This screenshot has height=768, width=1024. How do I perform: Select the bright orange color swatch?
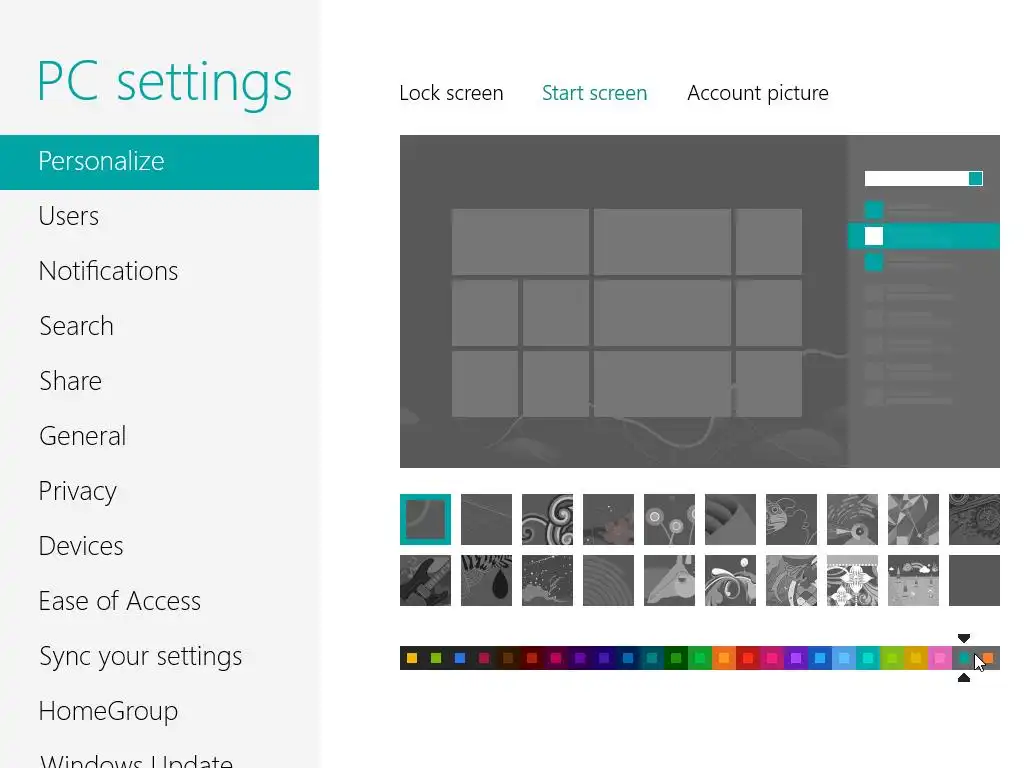coord(724,658)
